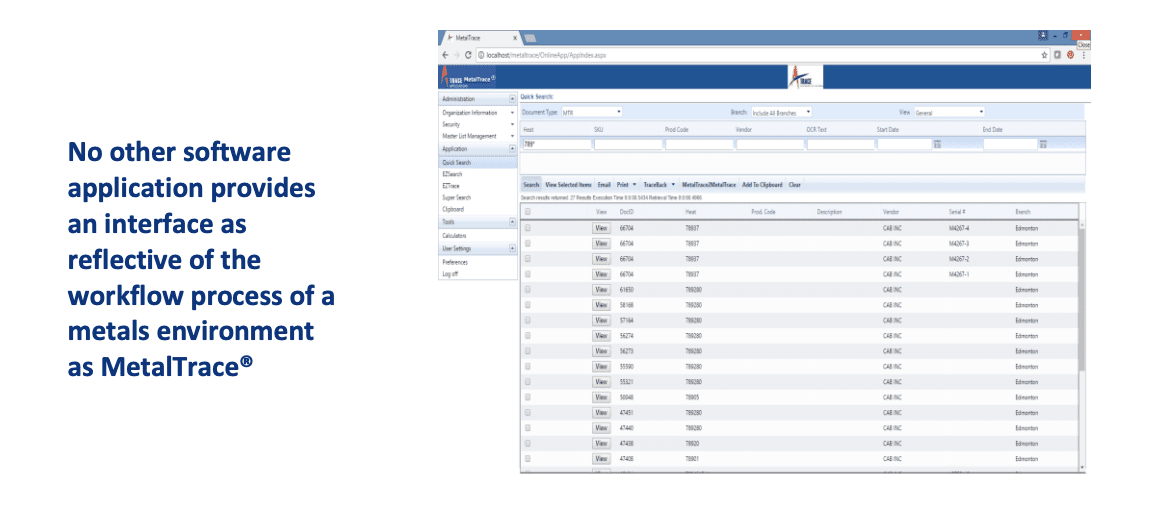Tick the select-all checkbox in the table header
Image resolution: width=1150 pixels, height=528 pixels.
click(528, 212)
